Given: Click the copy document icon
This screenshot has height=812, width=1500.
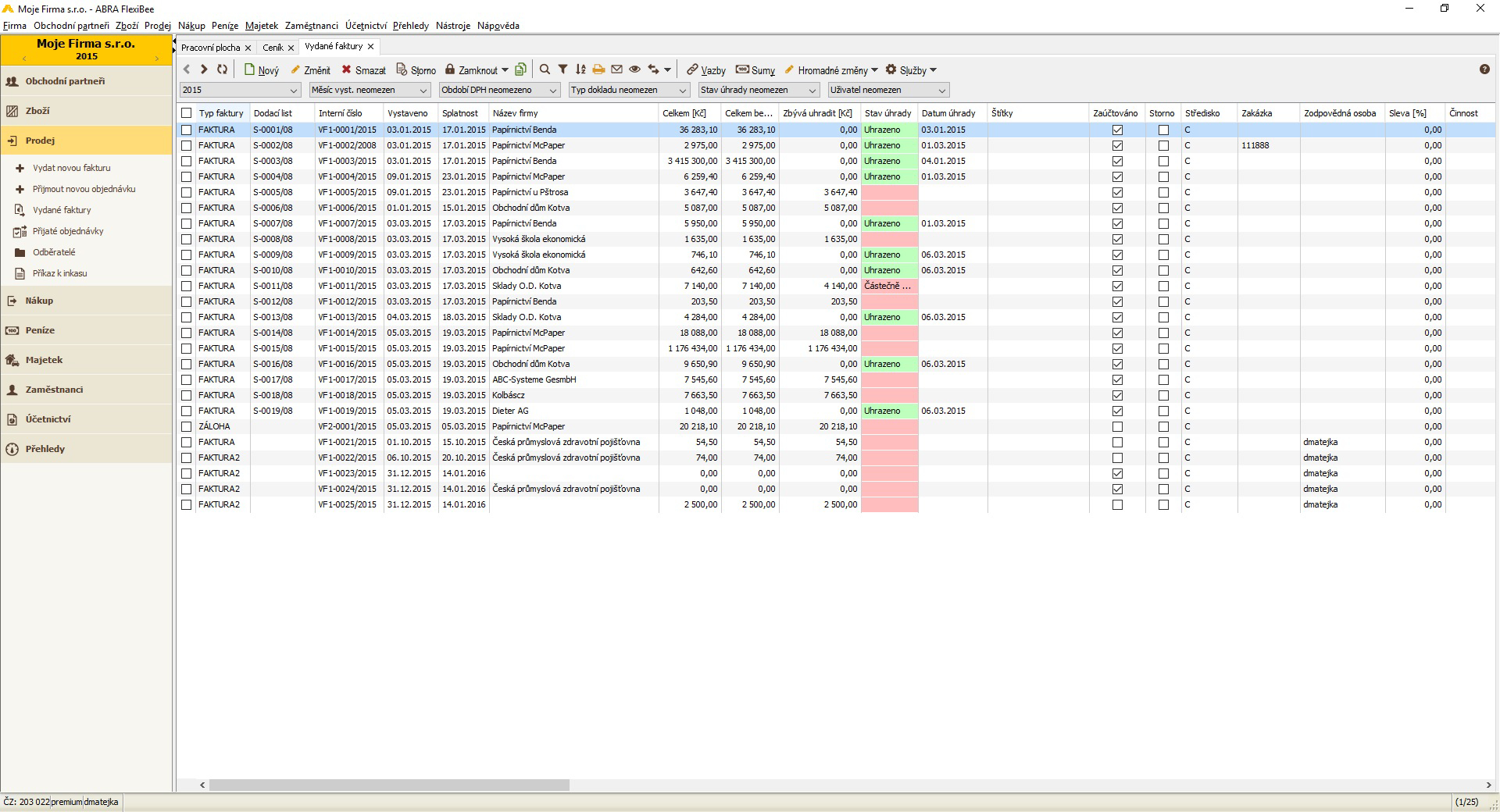Looking at the screenshot, I should (x=521, y=69).
